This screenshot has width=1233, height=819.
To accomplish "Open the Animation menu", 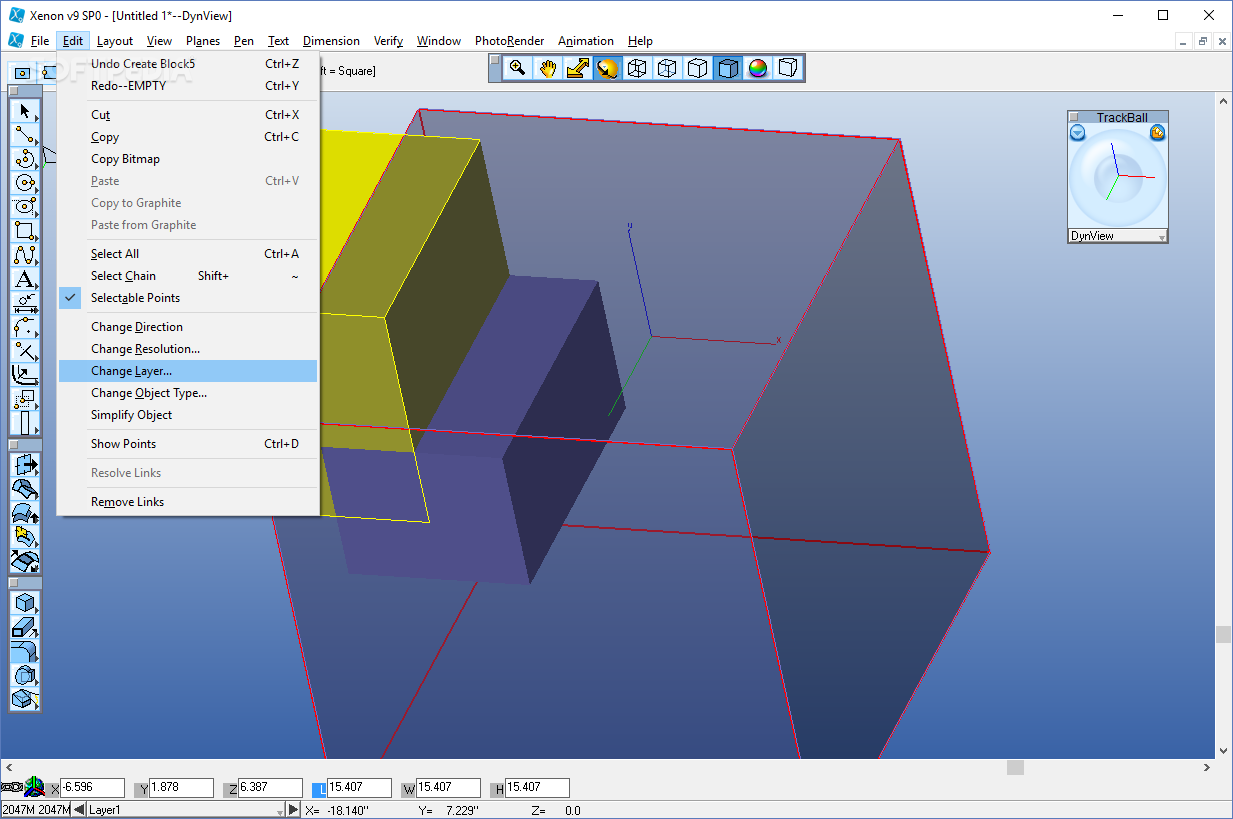I will [x=586, y=41].
